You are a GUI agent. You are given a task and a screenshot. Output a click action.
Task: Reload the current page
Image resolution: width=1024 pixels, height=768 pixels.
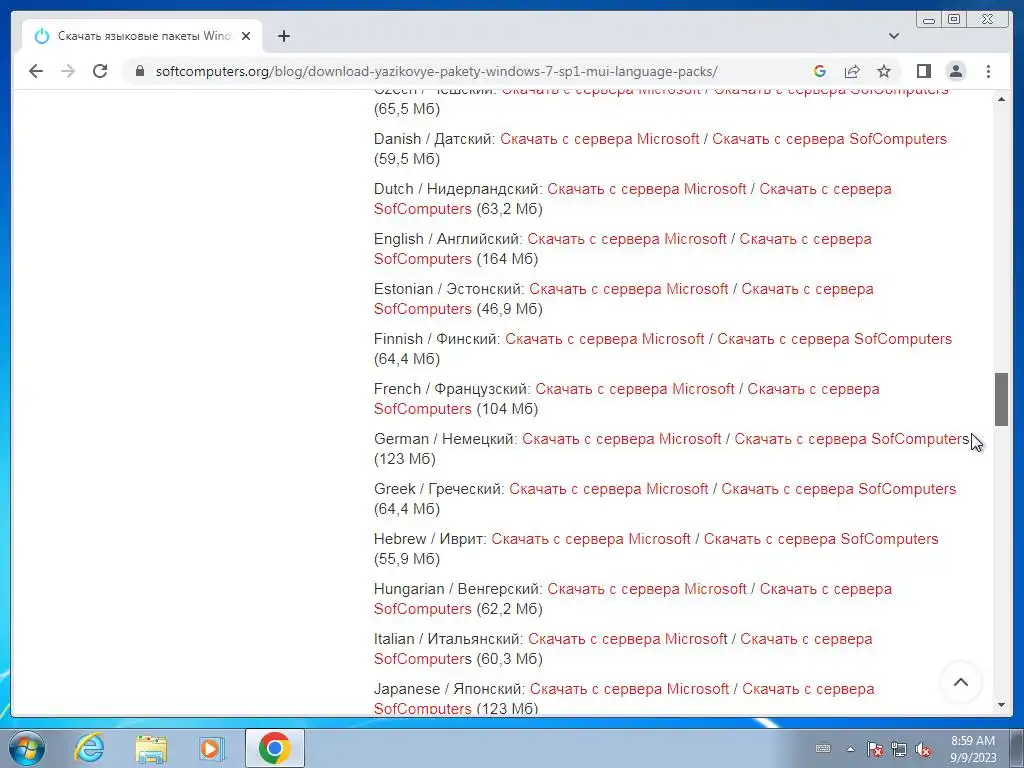coord(100,71)
